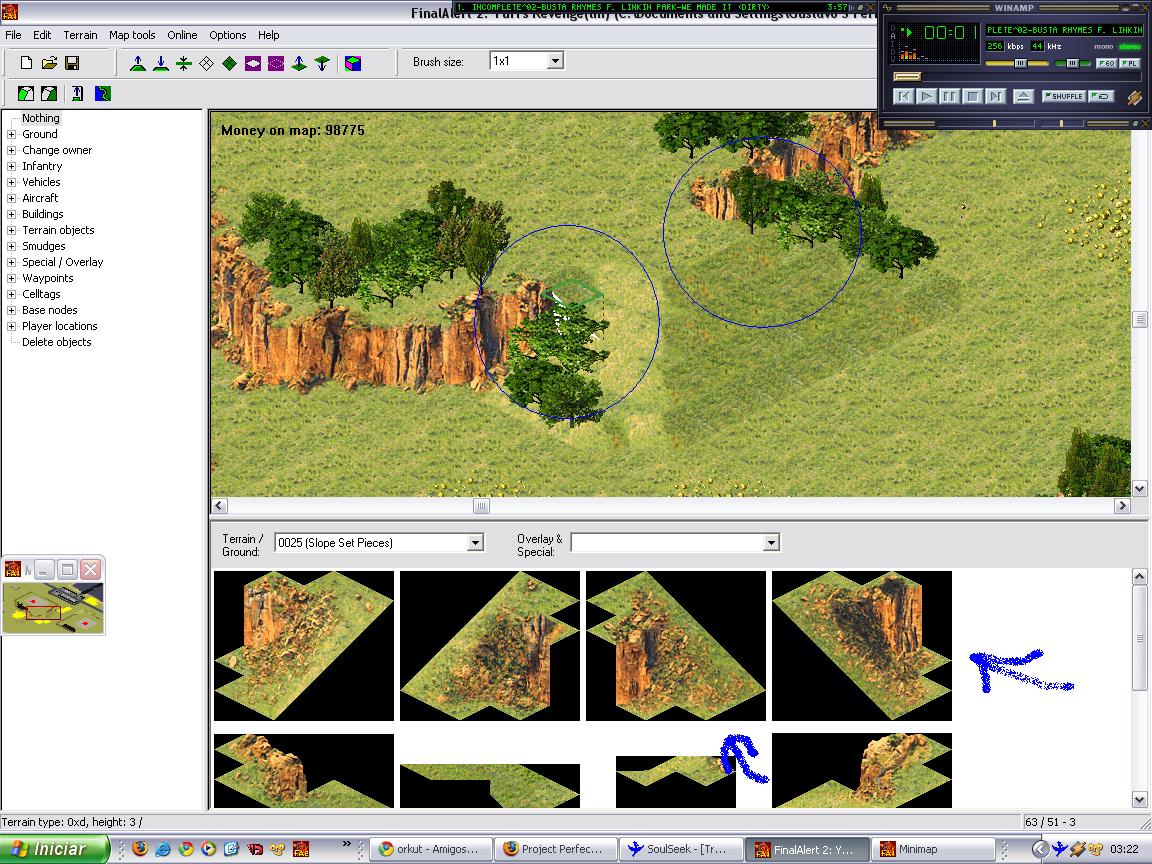Select Delete objects in the tree
The width and height of the screenshot is (1152, 864).
point(57,342)
